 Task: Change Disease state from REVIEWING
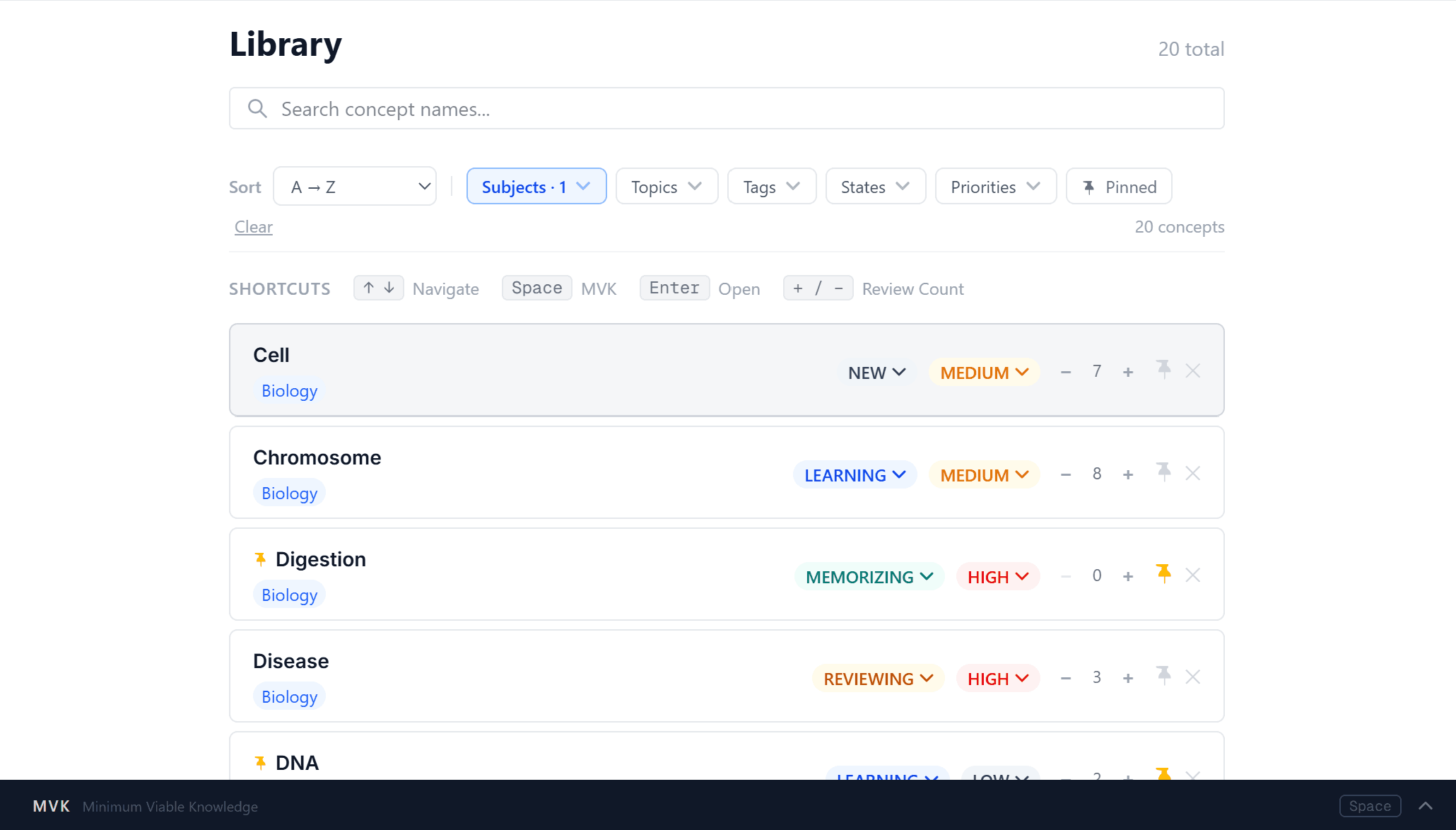click(879, 679)
